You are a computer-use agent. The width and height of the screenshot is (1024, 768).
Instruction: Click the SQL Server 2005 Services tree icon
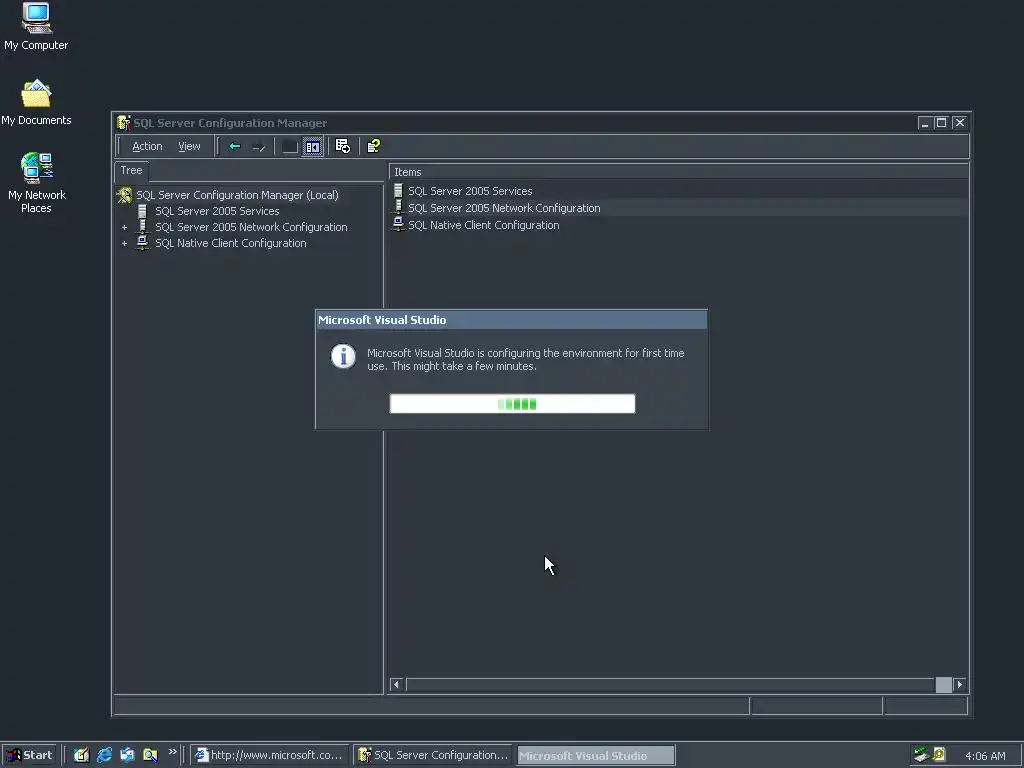pos(142,211)
